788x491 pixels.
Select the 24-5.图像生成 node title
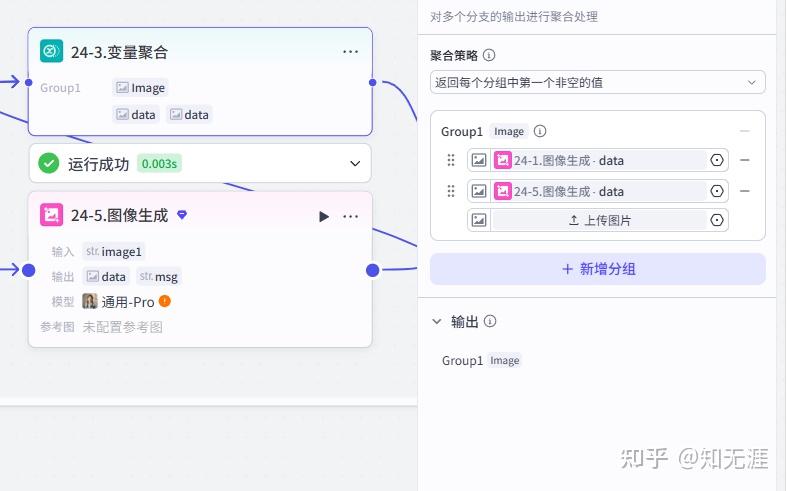click(120, 216)
